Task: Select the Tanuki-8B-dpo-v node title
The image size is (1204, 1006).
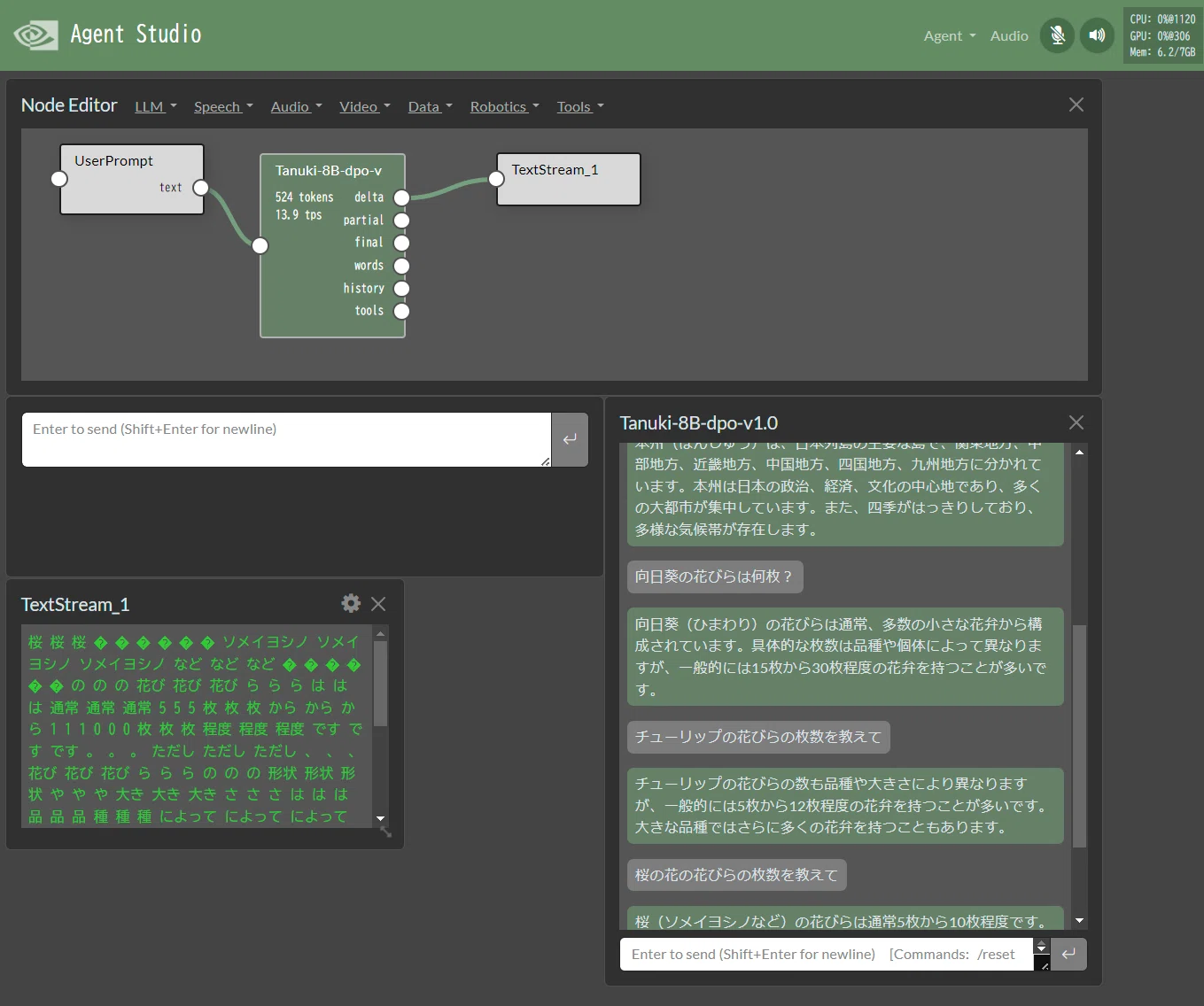Action: 329,170
